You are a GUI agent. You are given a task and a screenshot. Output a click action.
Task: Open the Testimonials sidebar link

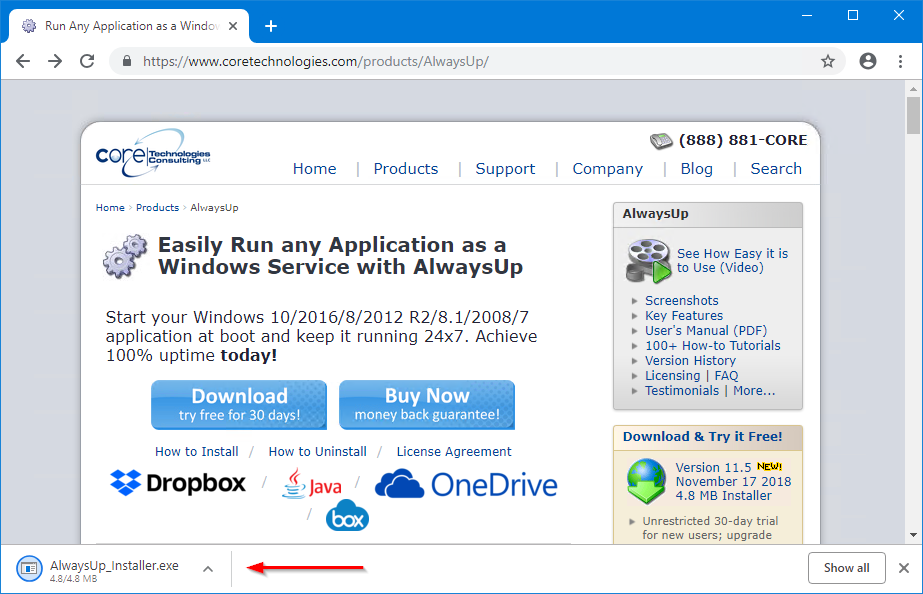coord(682,391)
